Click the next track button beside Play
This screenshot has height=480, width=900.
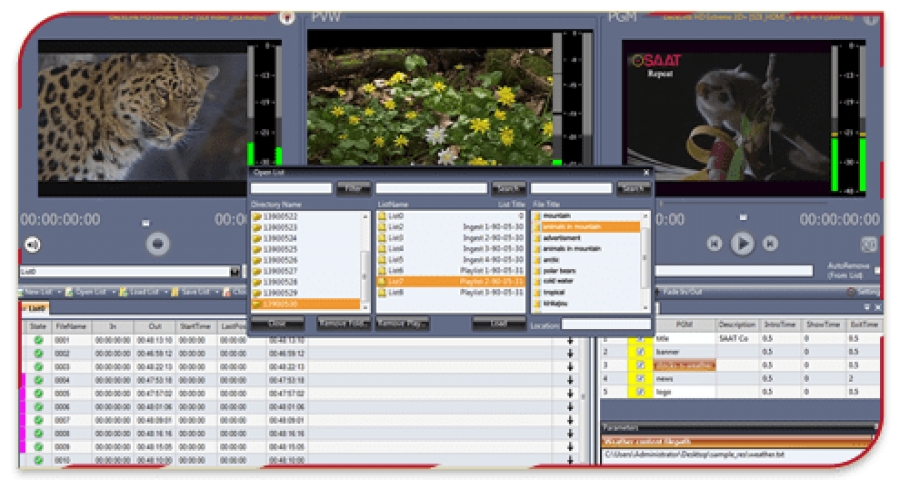pos(770,243)
